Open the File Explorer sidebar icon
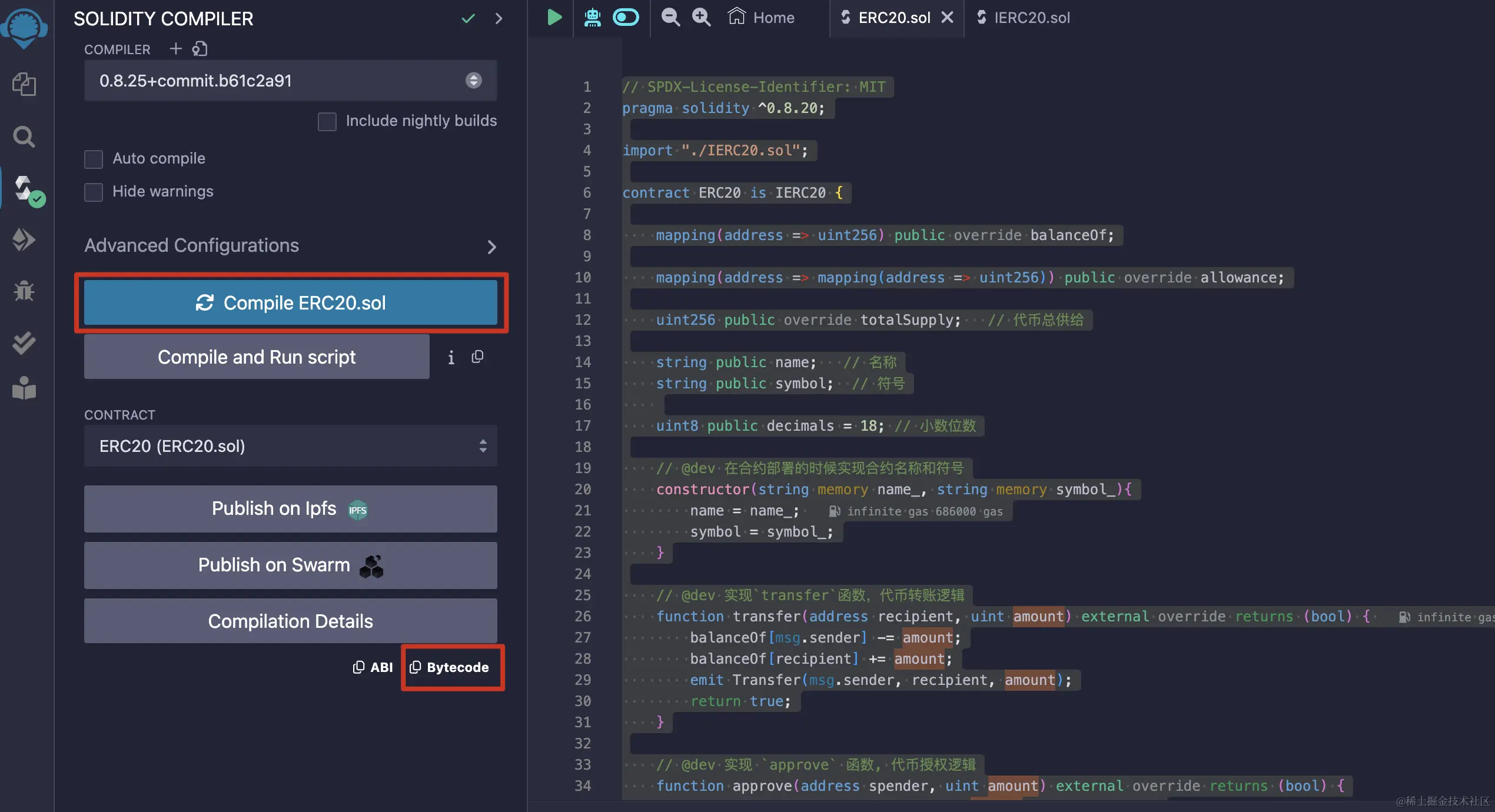The image size is (1495, 812). click(24, 84)
